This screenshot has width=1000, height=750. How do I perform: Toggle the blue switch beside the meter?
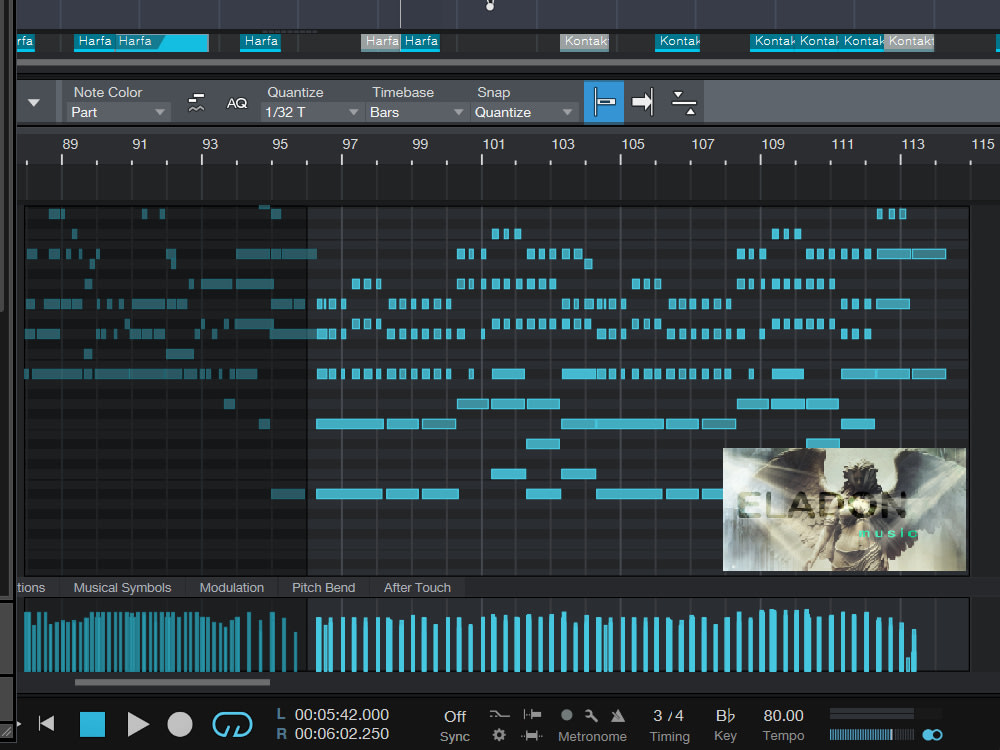(x=932, y=735)
